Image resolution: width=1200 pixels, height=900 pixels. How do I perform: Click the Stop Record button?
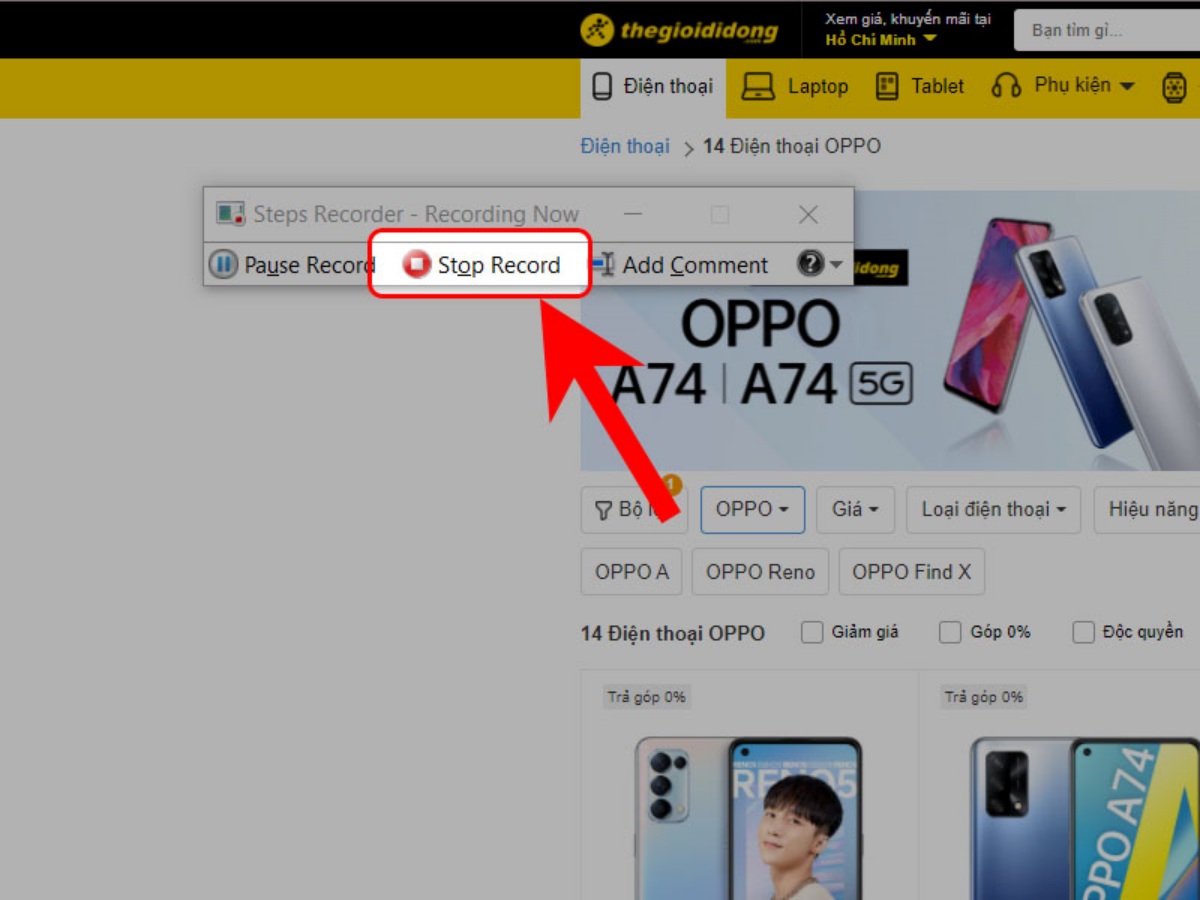pos(482,265)
